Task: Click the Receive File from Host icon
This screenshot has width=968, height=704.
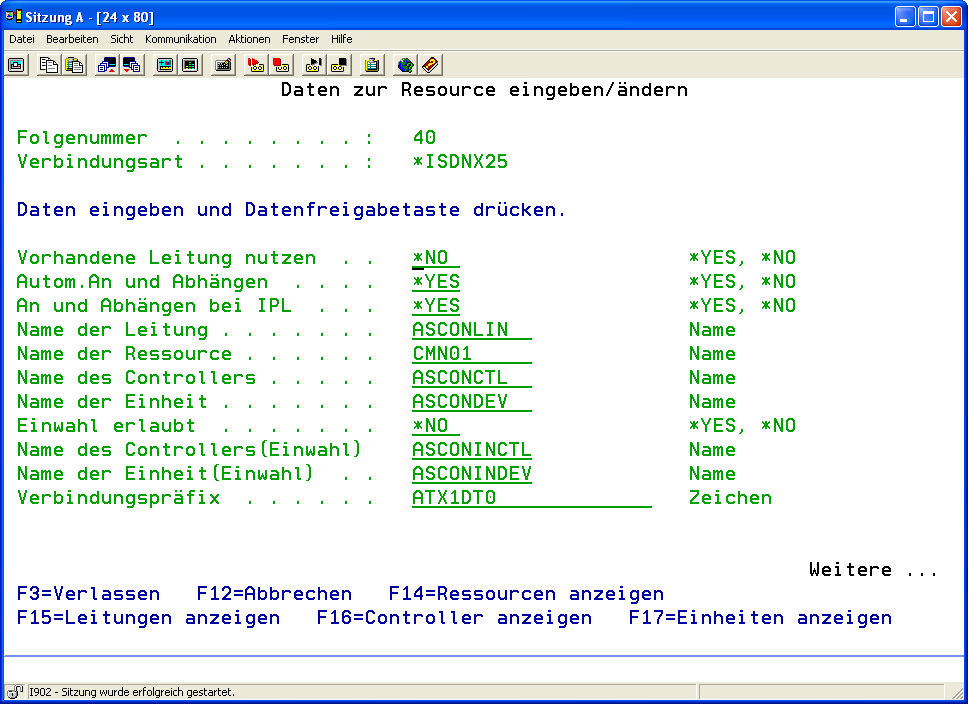Action: pos(132,65)
